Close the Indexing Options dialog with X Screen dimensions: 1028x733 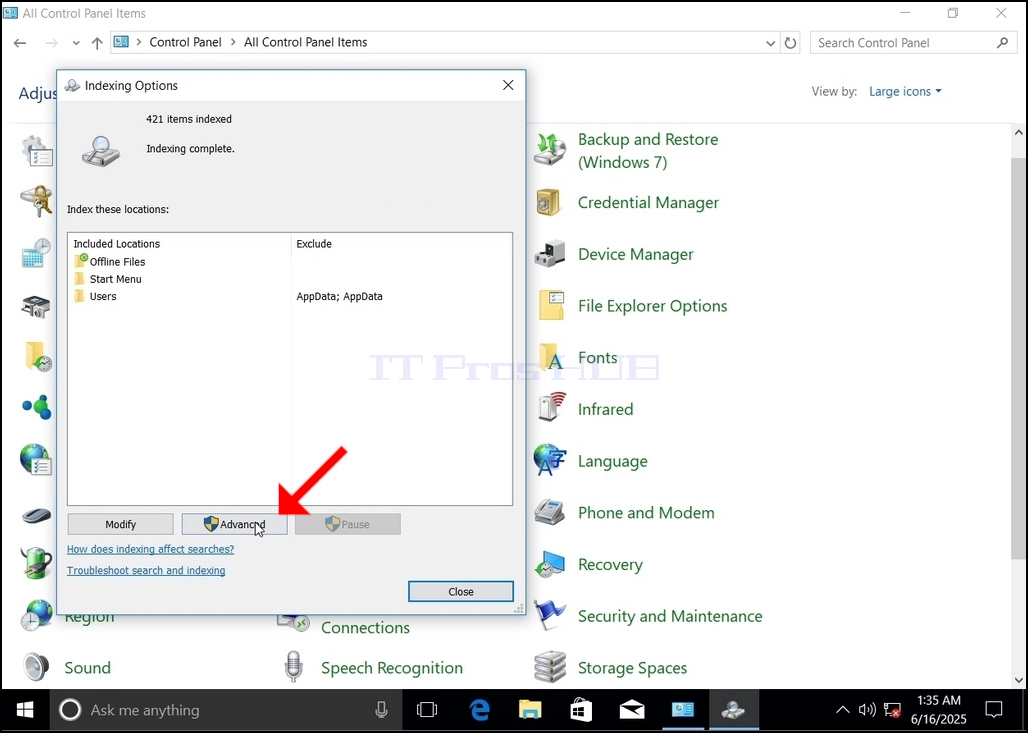(508, 85)
